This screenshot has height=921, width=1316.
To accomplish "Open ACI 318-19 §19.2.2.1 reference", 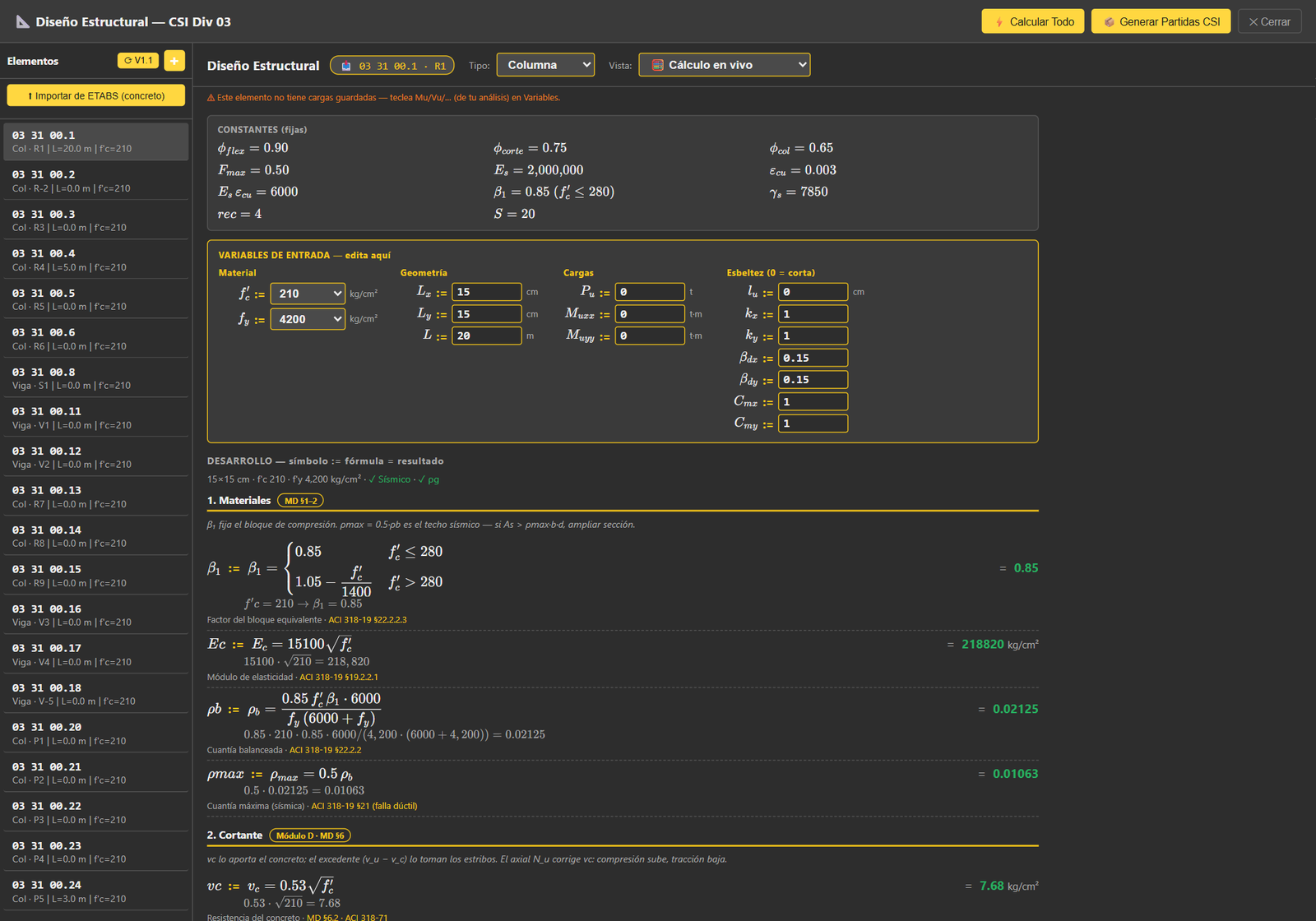I will [339, 678].
